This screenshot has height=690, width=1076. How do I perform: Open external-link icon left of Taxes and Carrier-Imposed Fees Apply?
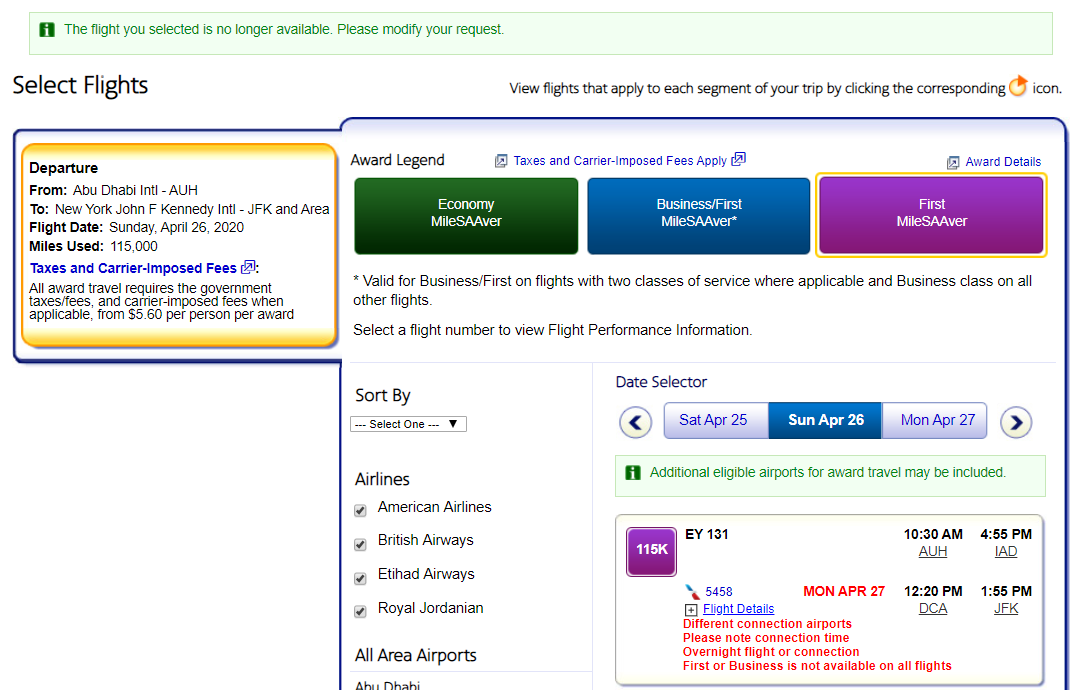[501, 161]
